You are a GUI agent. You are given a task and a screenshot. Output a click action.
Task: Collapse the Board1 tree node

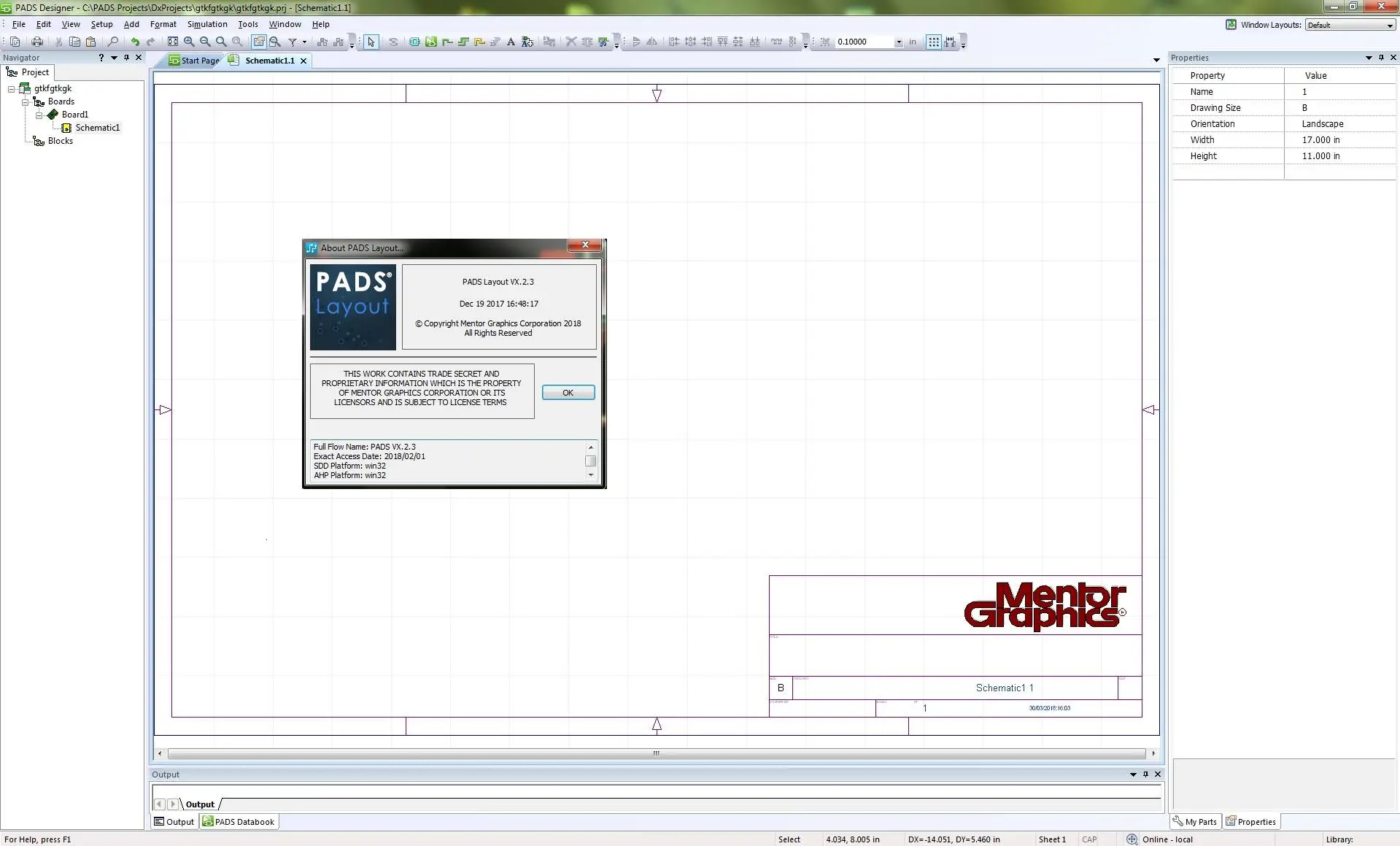pyautogui.click(x=39, y=115)
